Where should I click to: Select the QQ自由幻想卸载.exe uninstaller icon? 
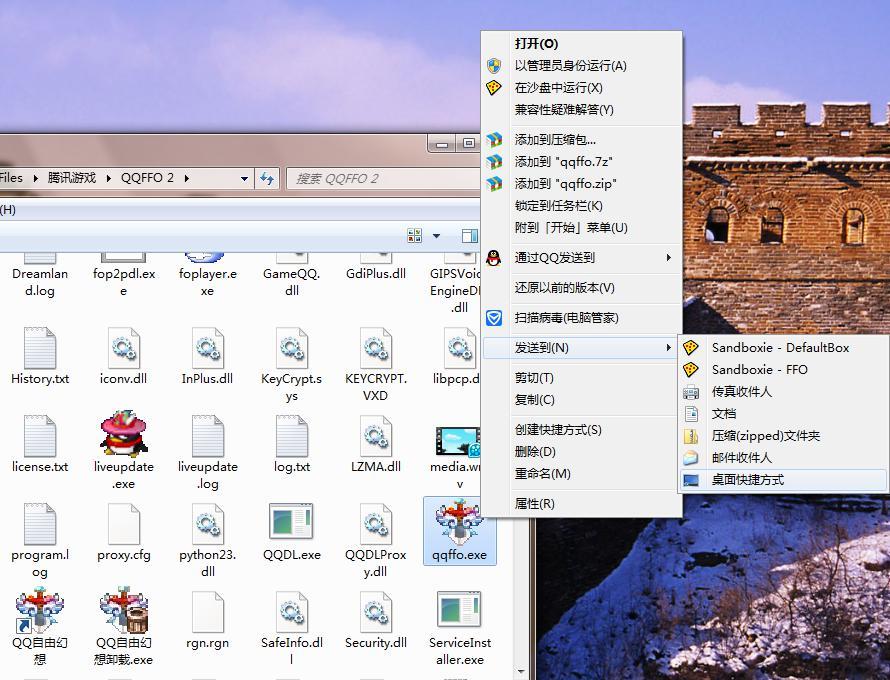click(124, 611)
